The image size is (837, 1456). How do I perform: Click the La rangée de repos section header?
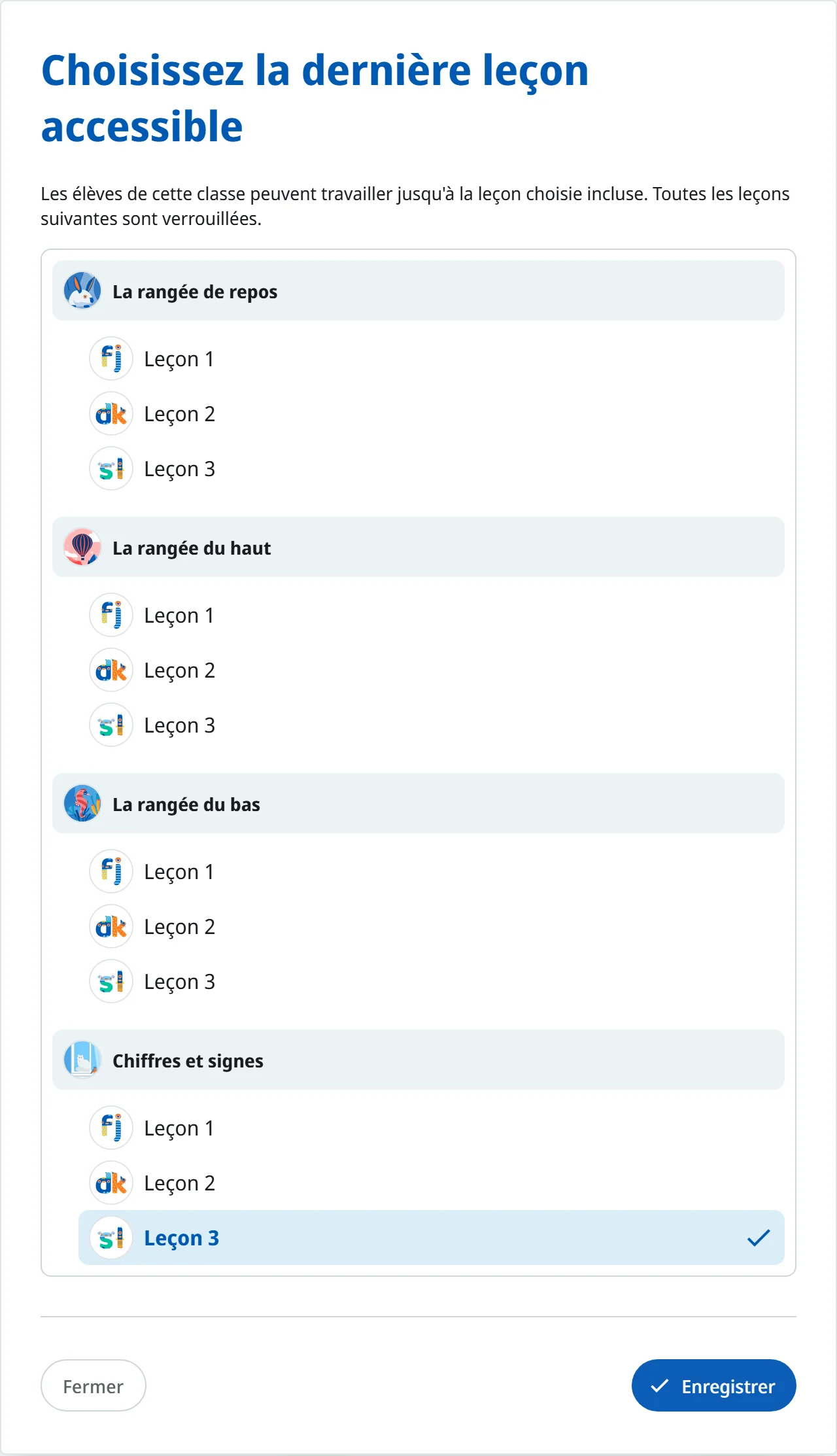(x=418, y=290)
